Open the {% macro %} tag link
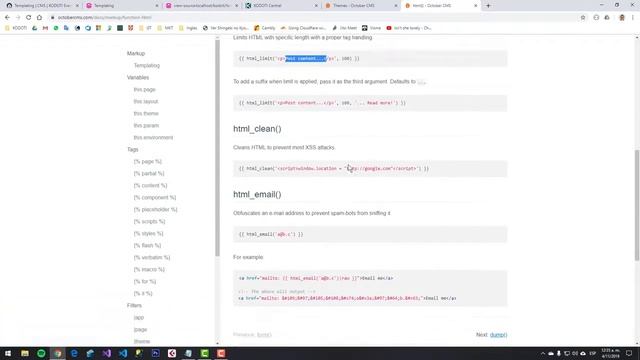640x360 pixels. coord(149,269)
